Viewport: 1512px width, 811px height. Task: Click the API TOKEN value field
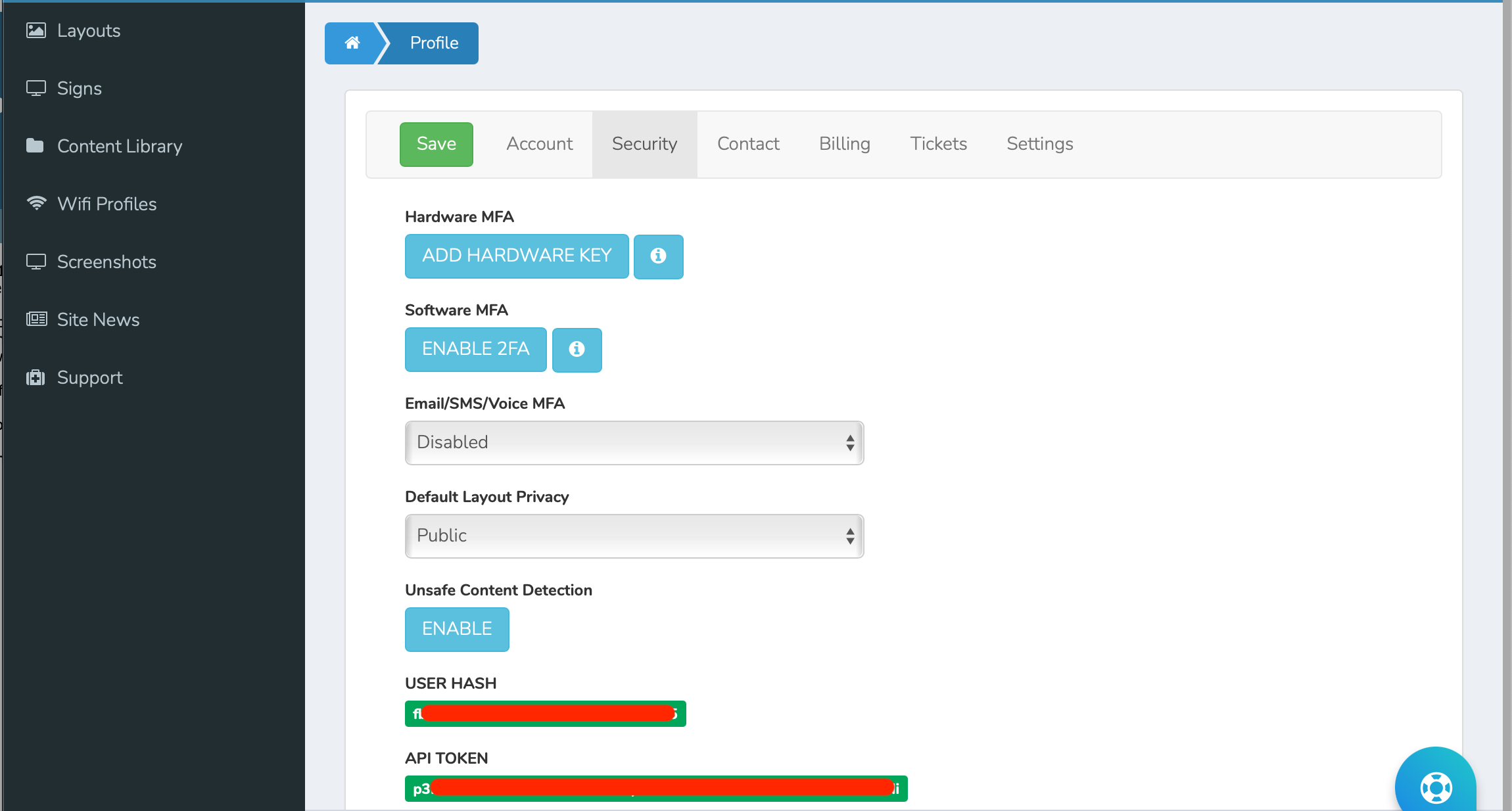(655, 789)
